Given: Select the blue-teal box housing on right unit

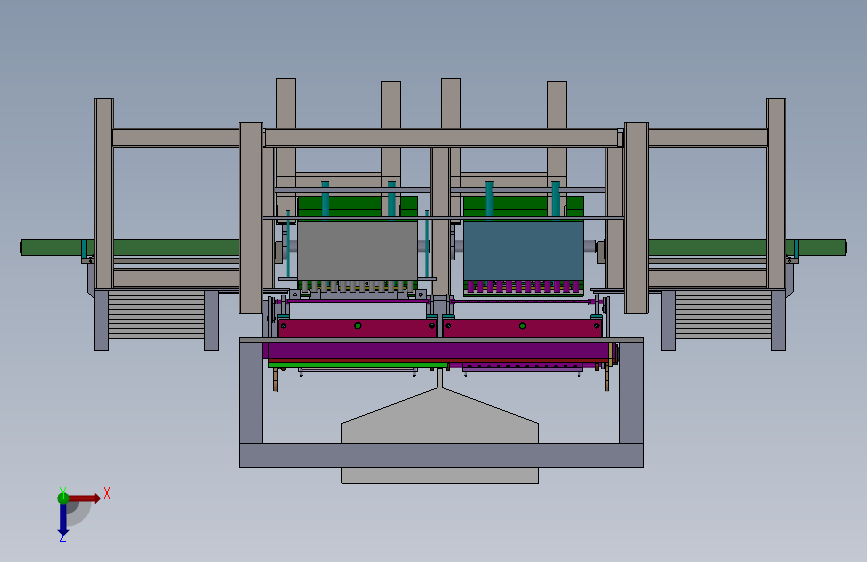Looking at the screenshot, I should click(523, 251).
